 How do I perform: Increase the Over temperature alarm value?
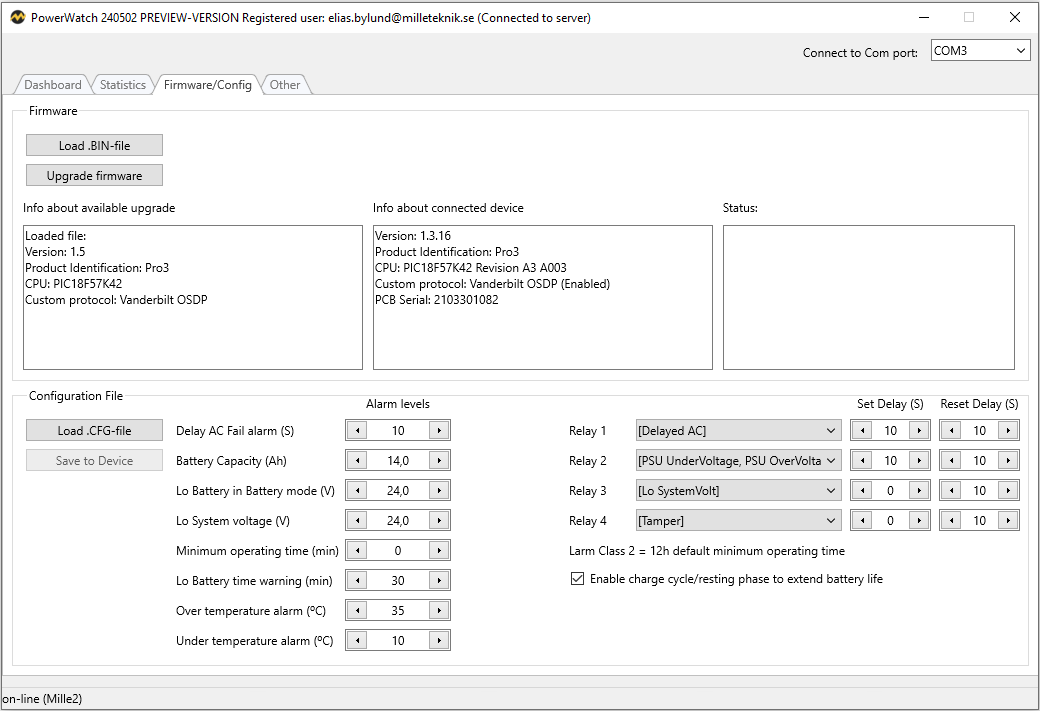click(x=440, y=609)
